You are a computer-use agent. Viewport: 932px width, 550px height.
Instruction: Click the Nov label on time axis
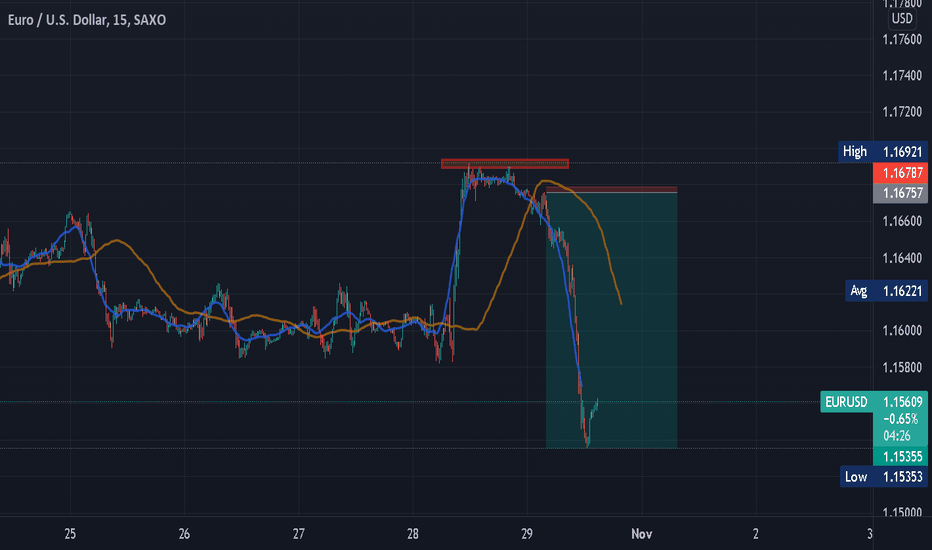coord(641,534)
